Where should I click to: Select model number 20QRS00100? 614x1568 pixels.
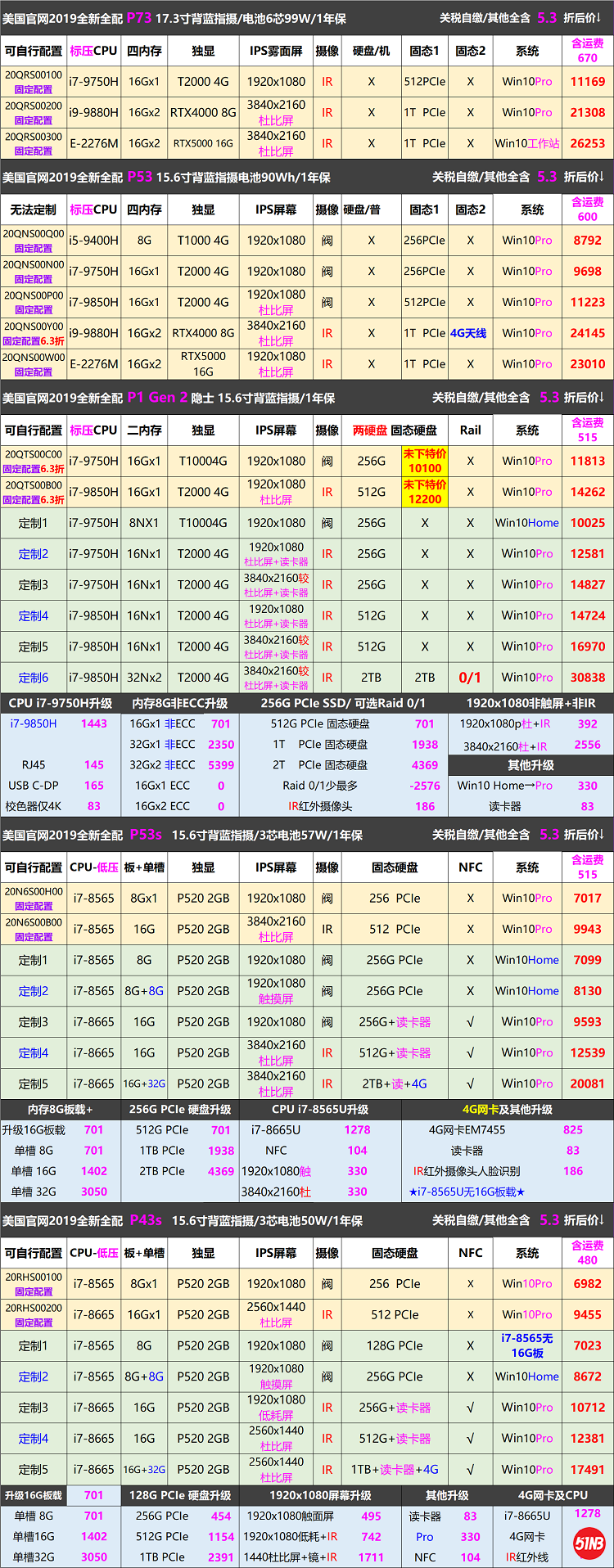tap(34, 75)
